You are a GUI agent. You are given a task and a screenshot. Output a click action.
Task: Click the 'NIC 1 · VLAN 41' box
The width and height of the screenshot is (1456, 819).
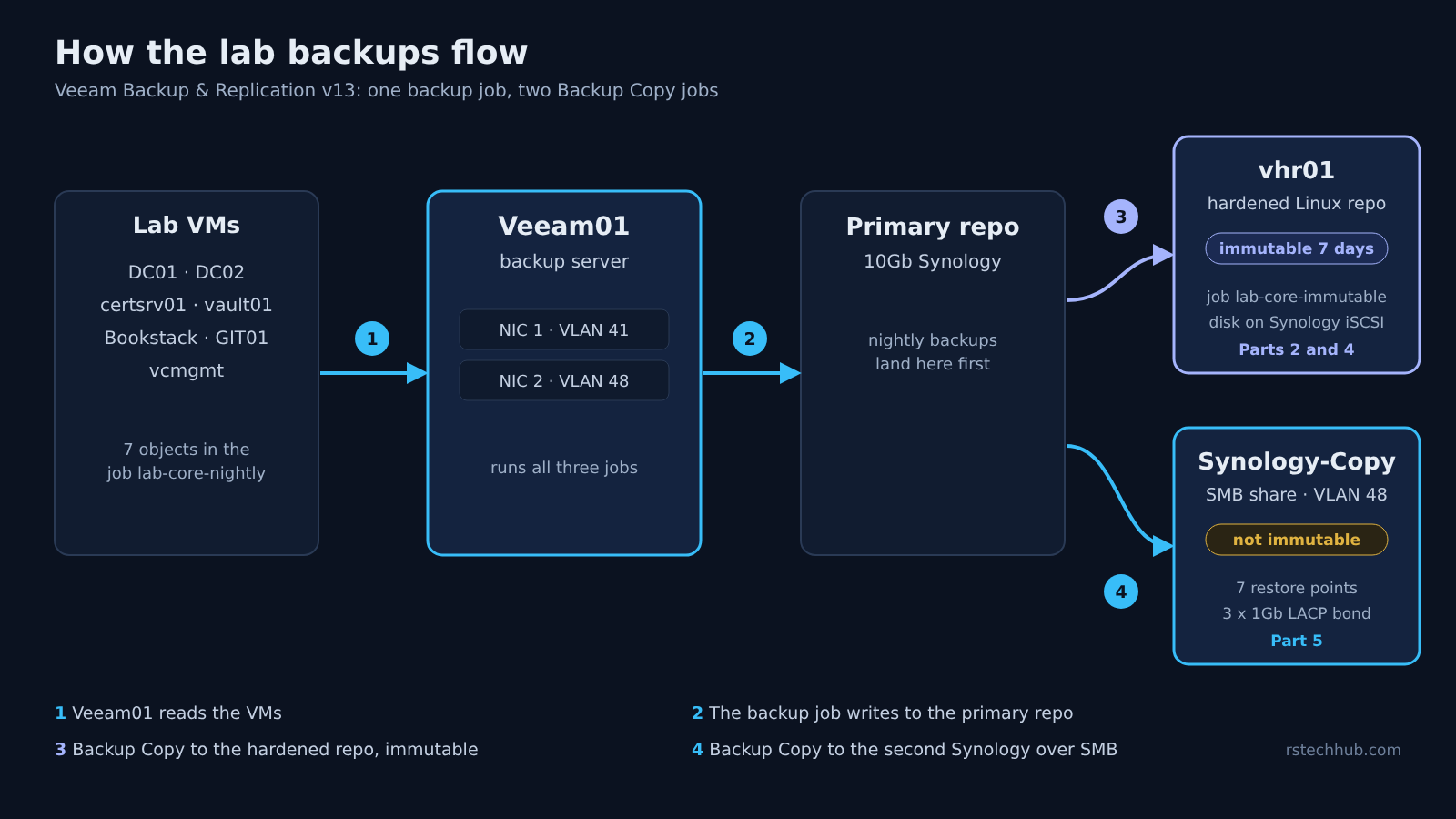click(x=564, y=329)
